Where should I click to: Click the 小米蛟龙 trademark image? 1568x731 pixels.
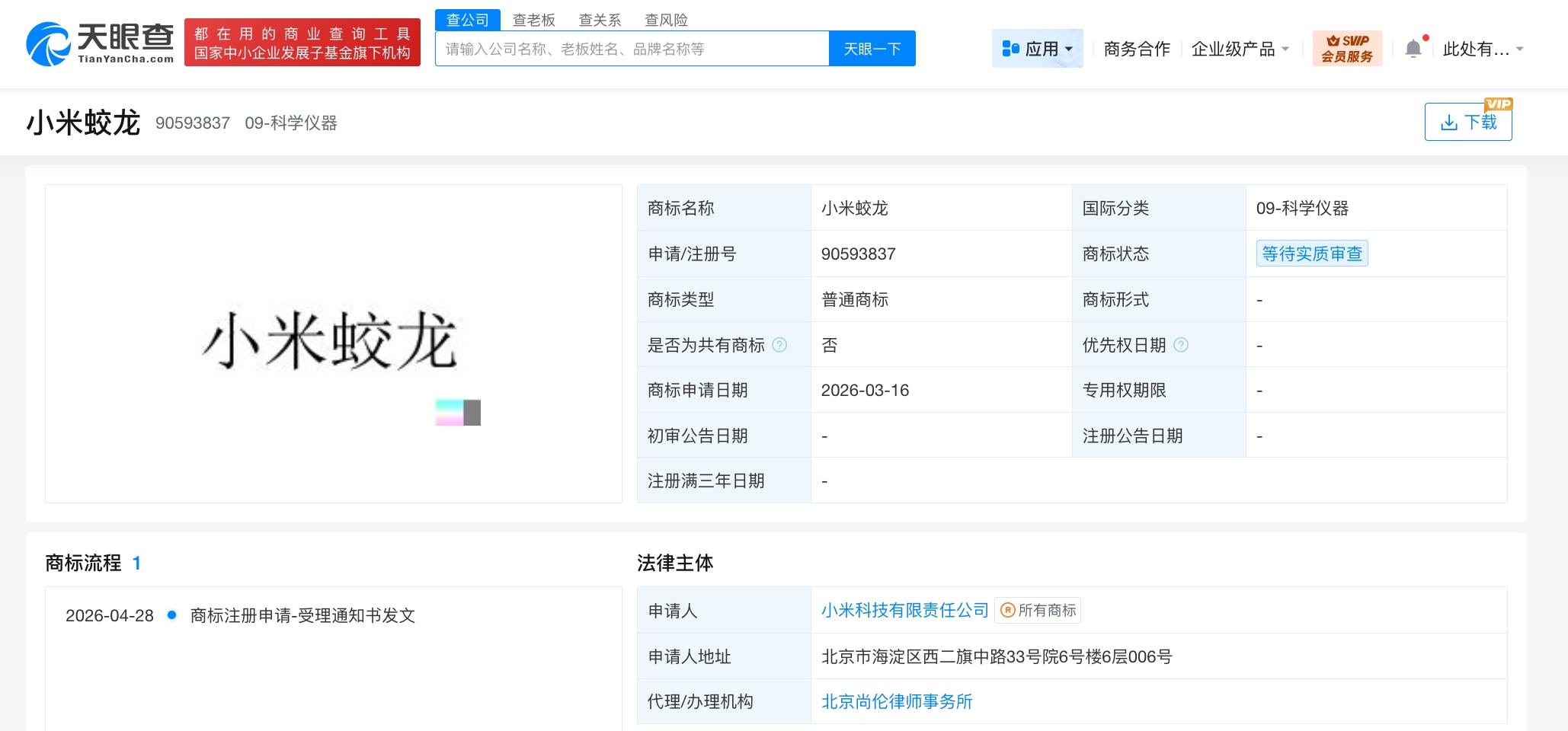pos(334,343)
